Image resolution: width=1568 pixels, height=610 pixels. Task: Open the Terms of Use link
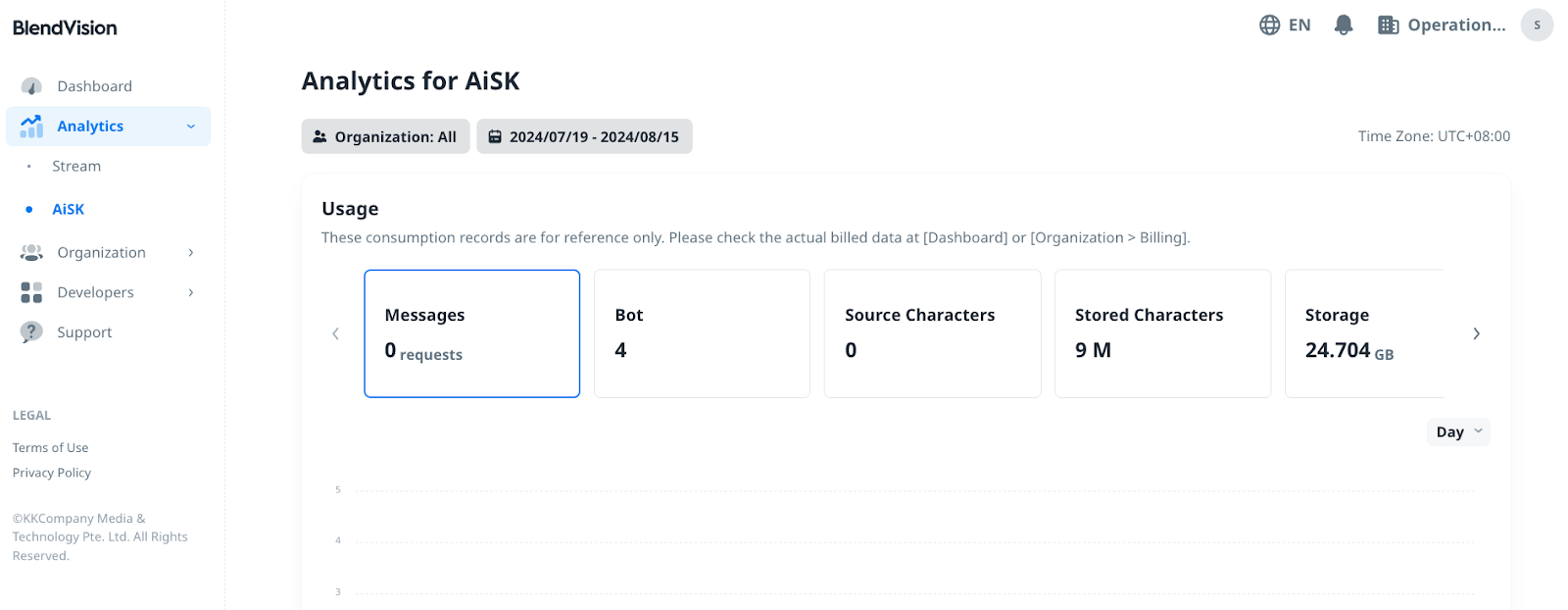pos(50,448)
